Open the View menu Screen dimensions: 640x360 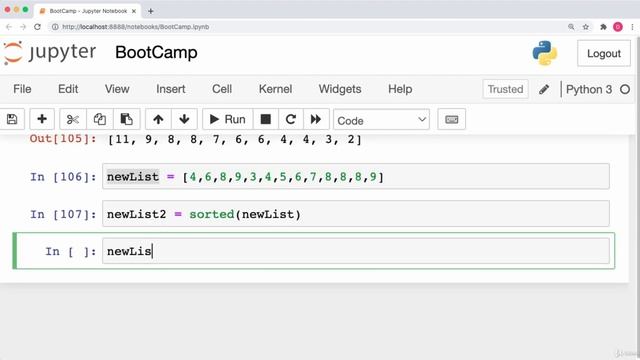[117, 89]
